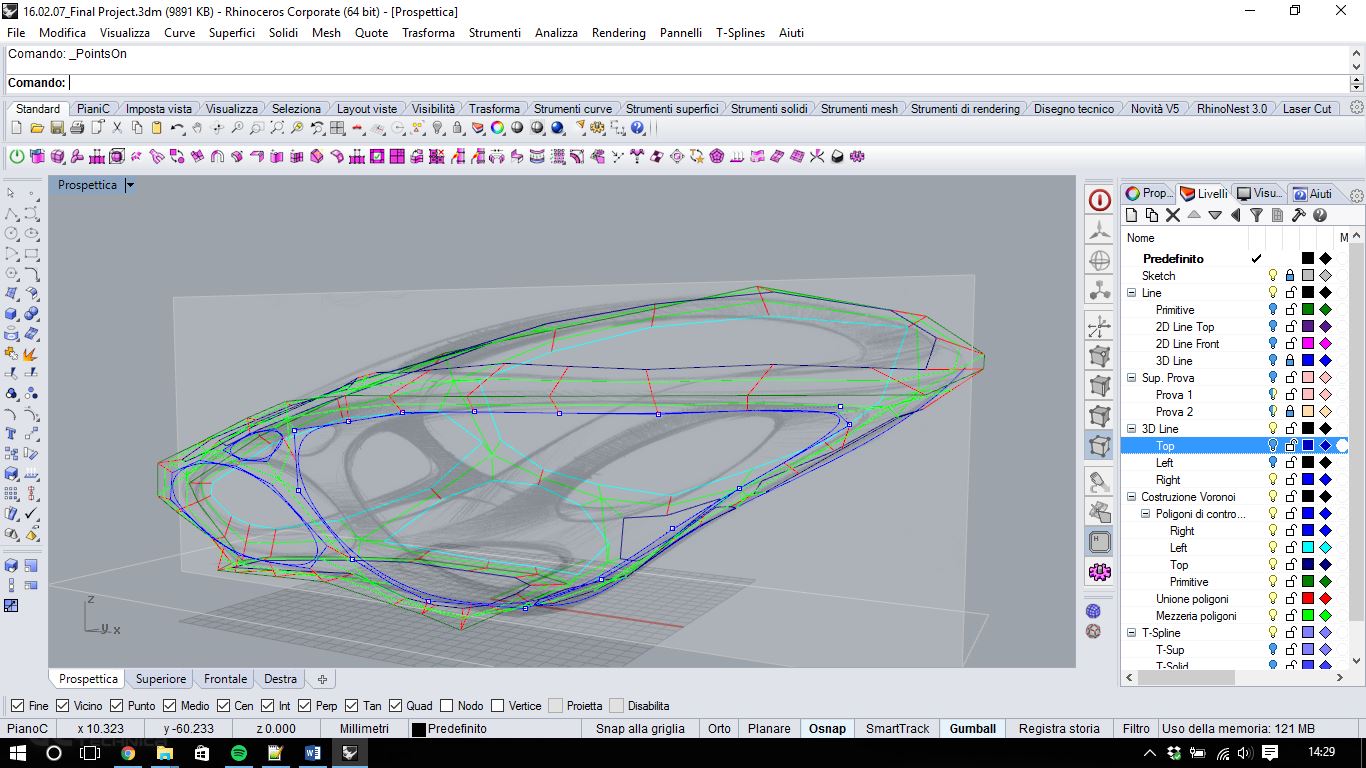Toggle the Gumball status bar button
This screenshot has height=768, width=1366.
click(x=972, y=729)
